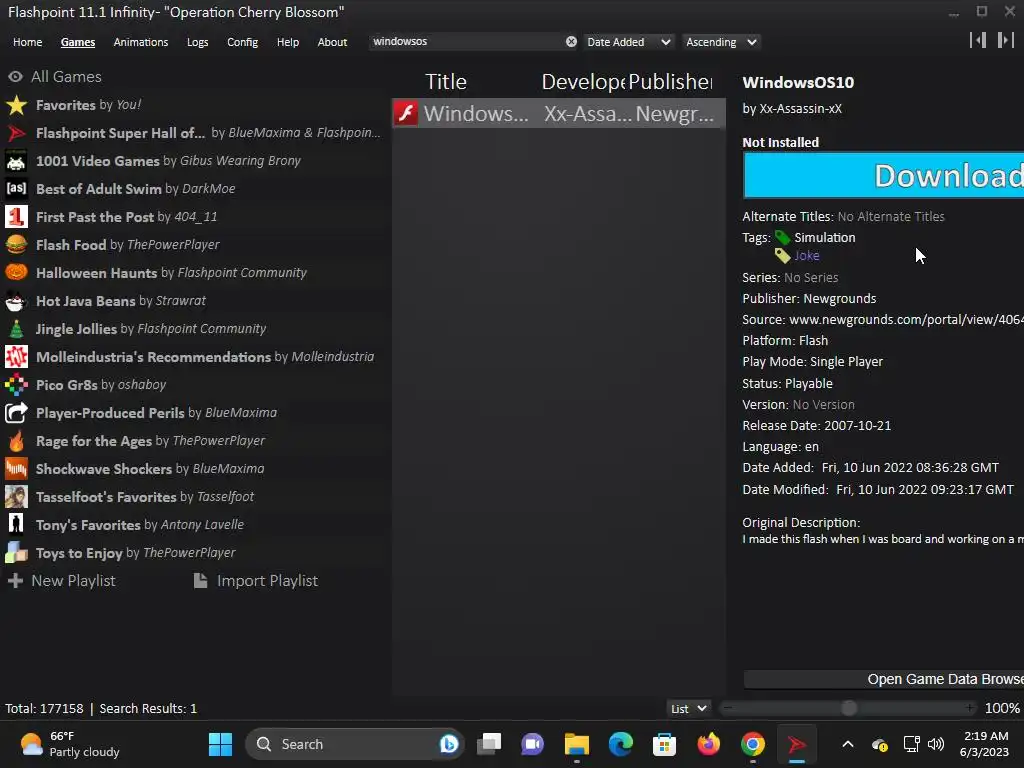
Task: Open the List layout dropdown
Action: pos(688,709)
